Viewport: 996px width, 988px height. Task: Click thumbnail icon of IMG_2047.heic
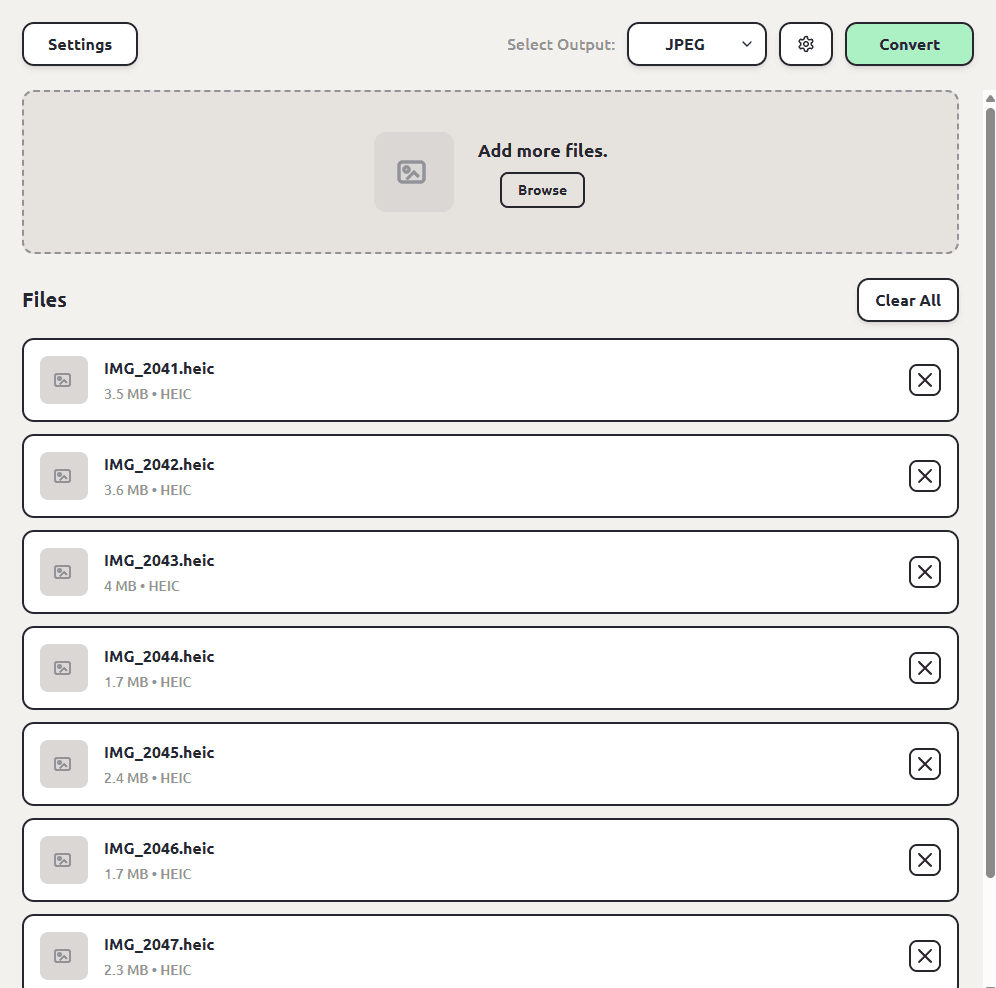tap(64, 956)
